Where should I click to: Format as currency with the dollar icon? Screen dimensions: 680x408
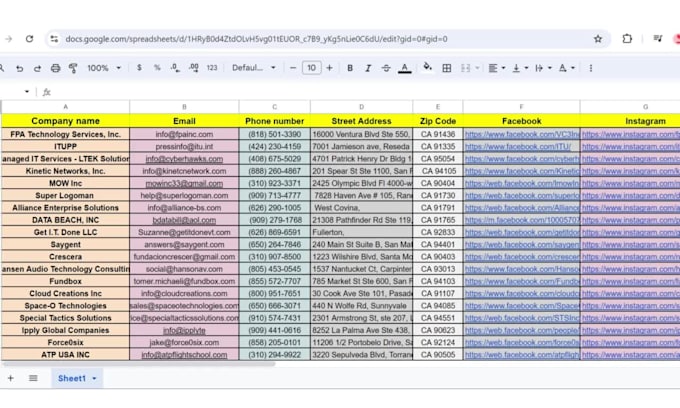click(139, 68)
